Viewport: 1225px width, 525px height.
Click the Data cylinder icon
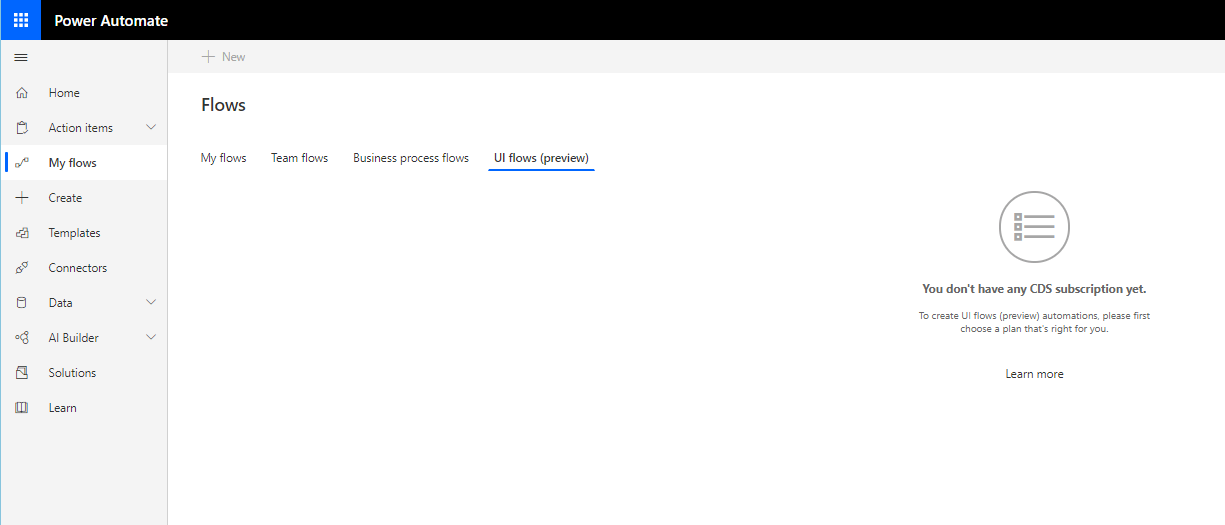point(22,303)
